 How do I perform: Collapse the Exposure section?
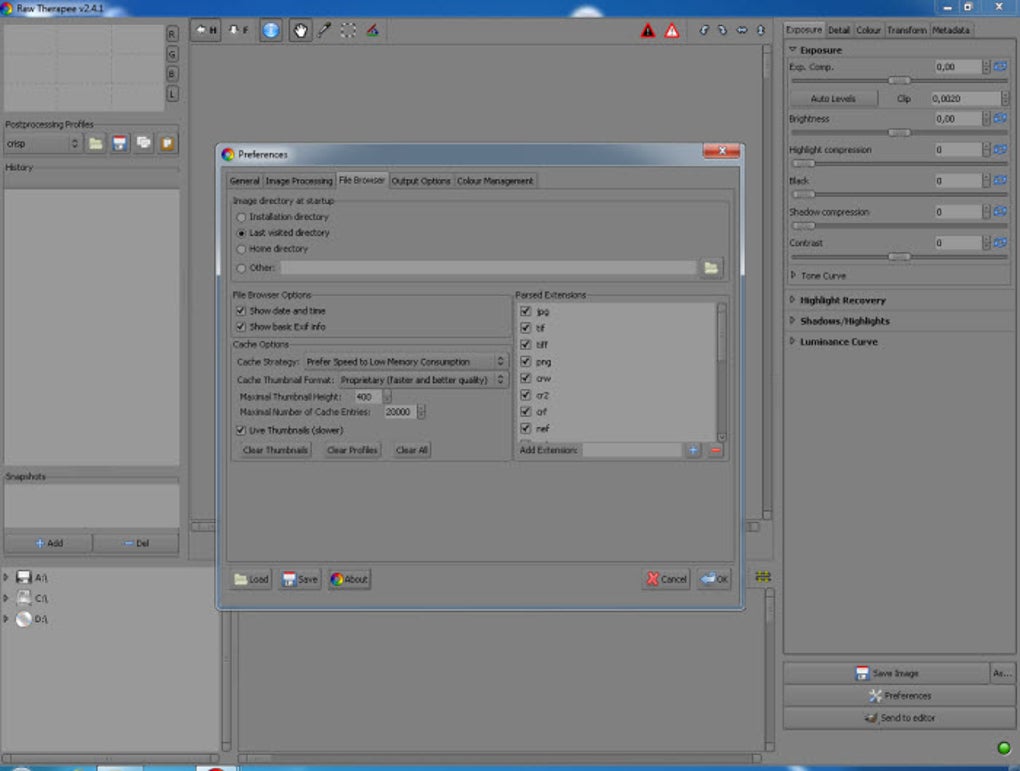(792, 49)
